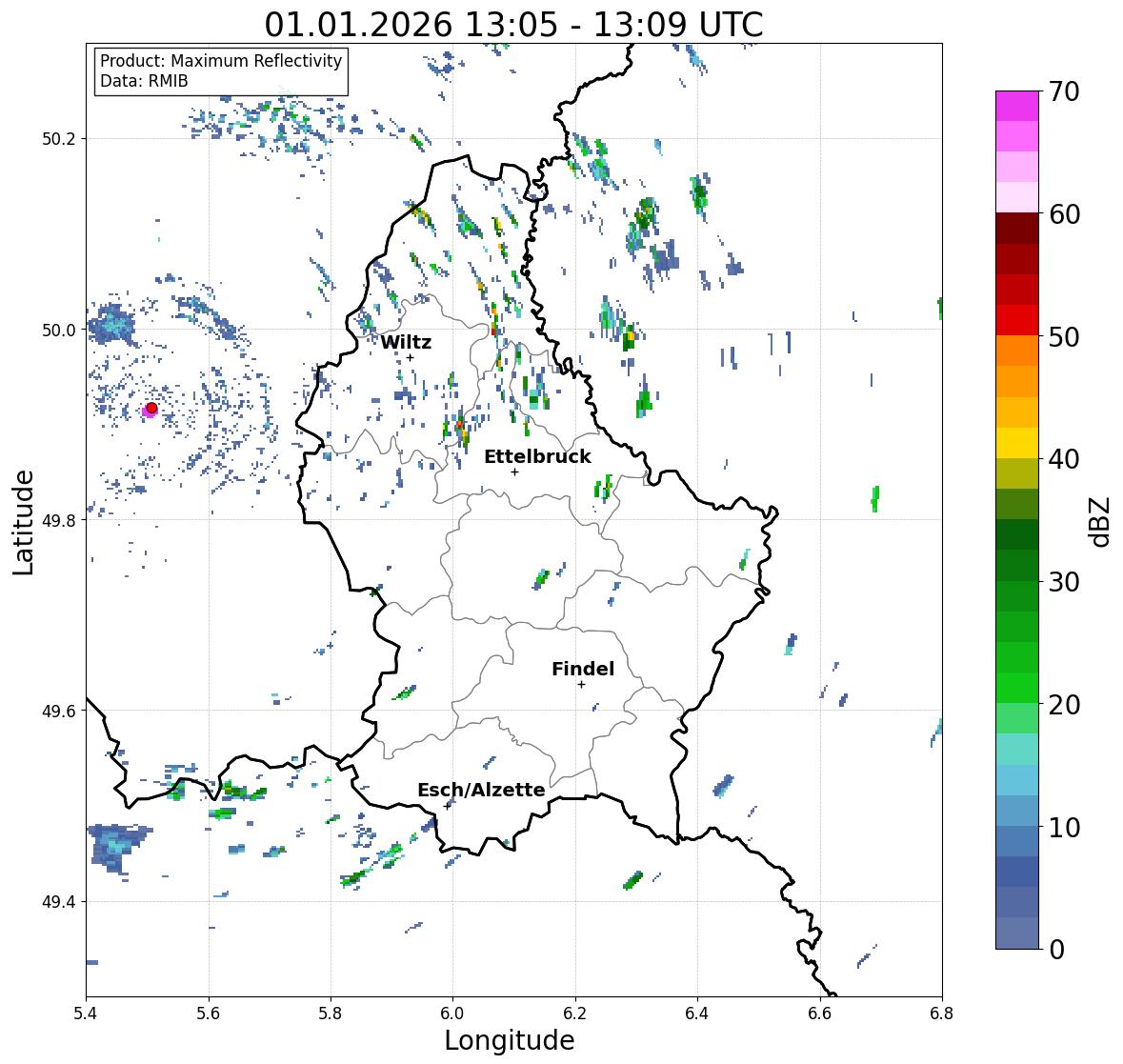Click the Ettelbruck station cross marker
The width and height of the screenshot is (1123, 1064).
[x=514, y=472]
